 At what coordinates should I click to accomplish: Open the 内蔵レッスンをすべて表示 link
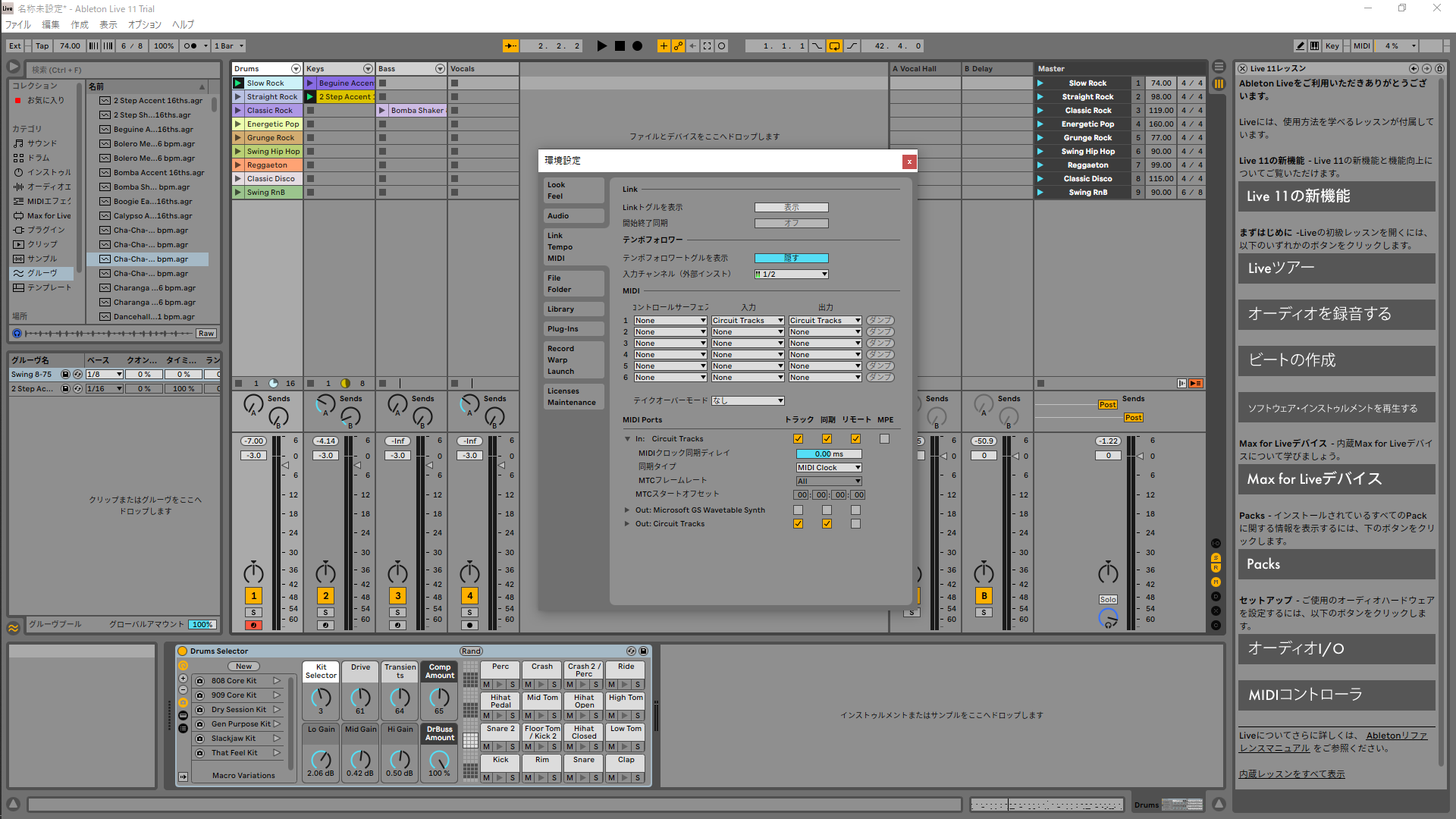(1291, 774)
